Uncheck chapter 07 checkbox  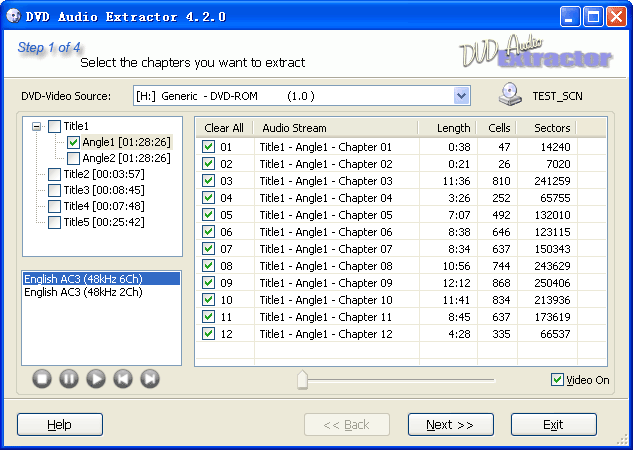click(208, 249)
